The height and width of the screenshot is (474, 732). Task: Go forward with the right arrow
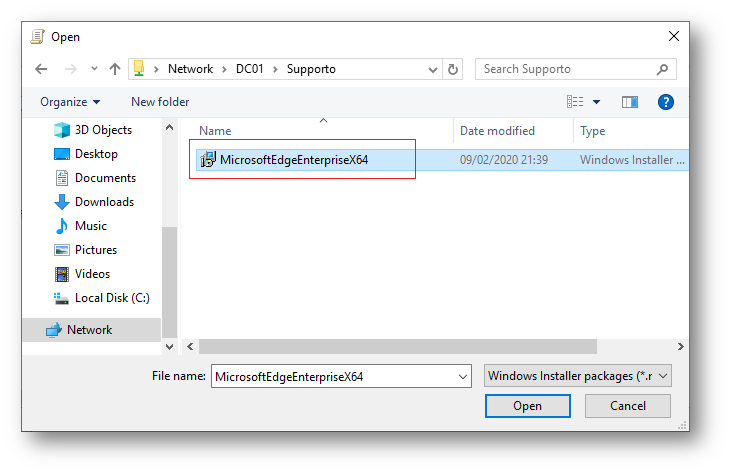pyautogui.click(x=70, y=69)
